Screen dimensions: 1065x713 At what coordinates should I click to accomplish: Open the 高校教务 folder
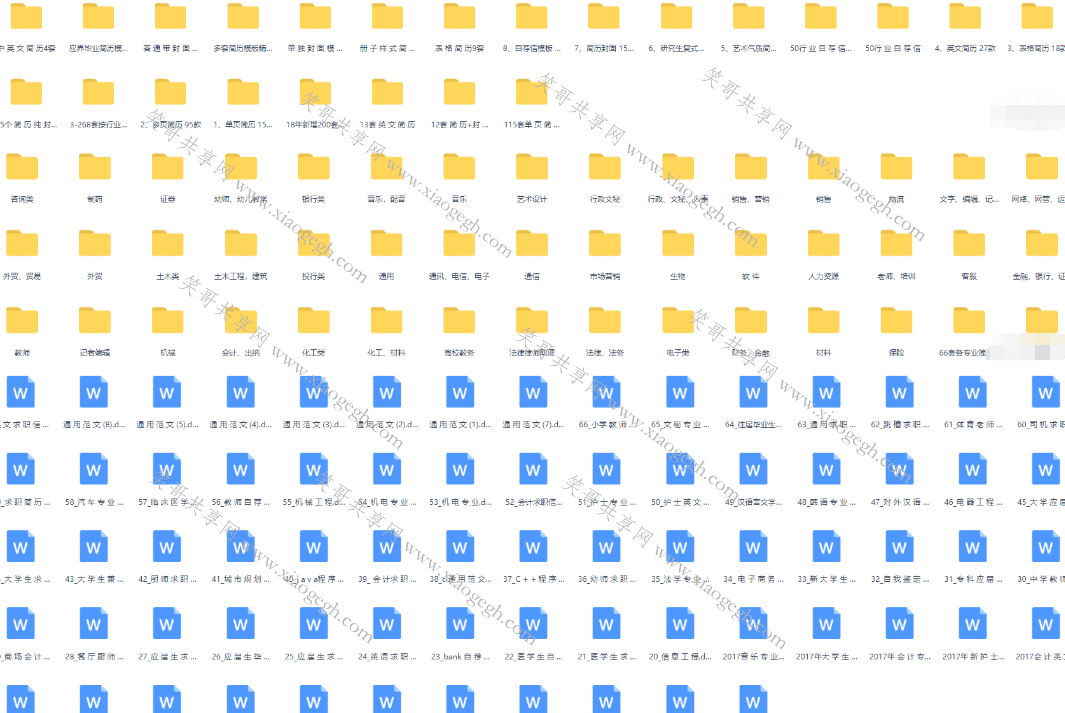coord(459,321)
